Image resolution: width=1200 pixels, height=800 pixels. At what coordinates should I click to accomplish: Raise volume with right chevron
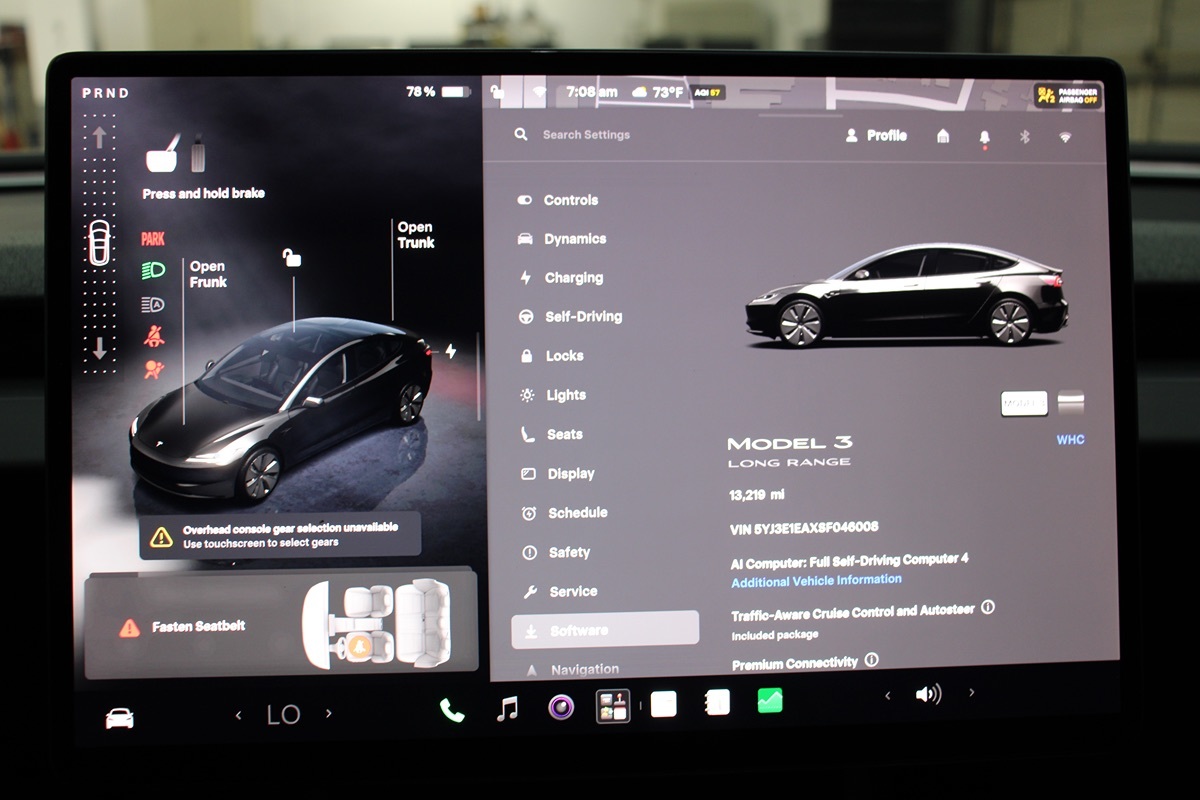(971, 692)
